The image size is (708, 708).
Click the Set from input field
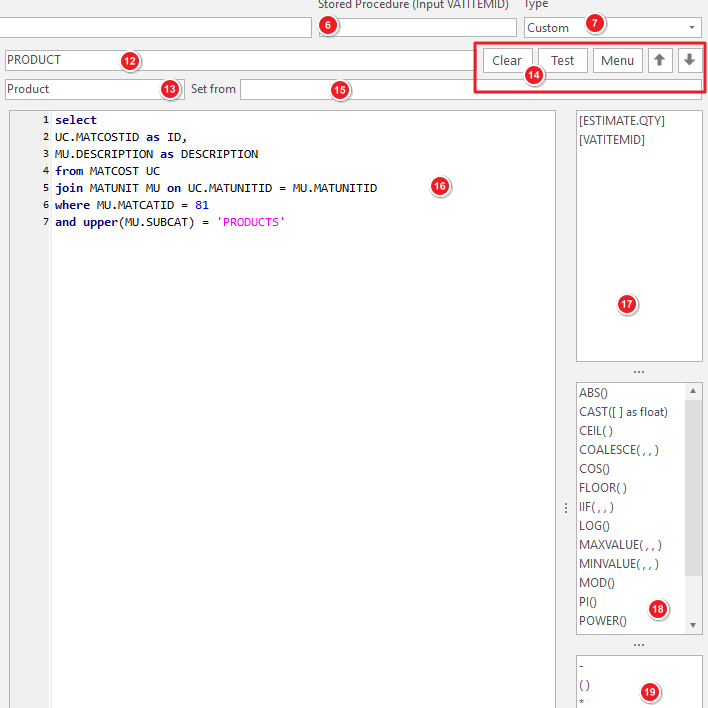[x=470, y=89]
